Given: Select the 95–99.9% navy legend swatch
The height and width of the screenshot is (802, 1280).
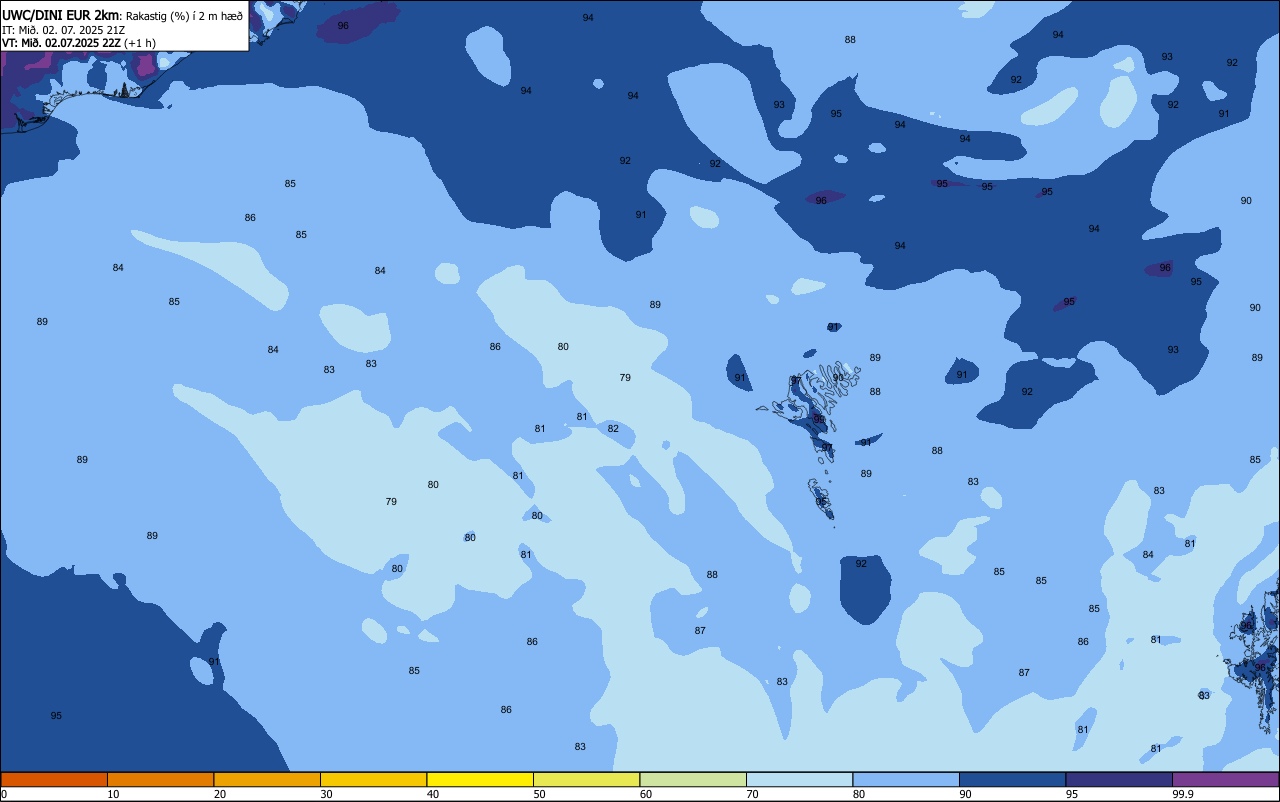Looking at the screenshot, I should 1119,779.
